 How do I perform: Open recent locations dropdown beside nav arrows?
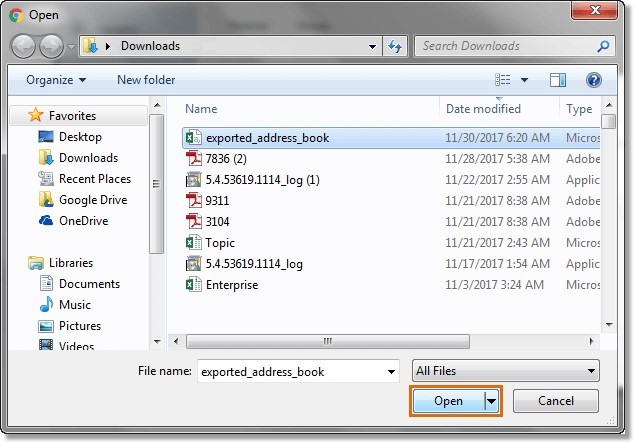click(x=71, y=47)
